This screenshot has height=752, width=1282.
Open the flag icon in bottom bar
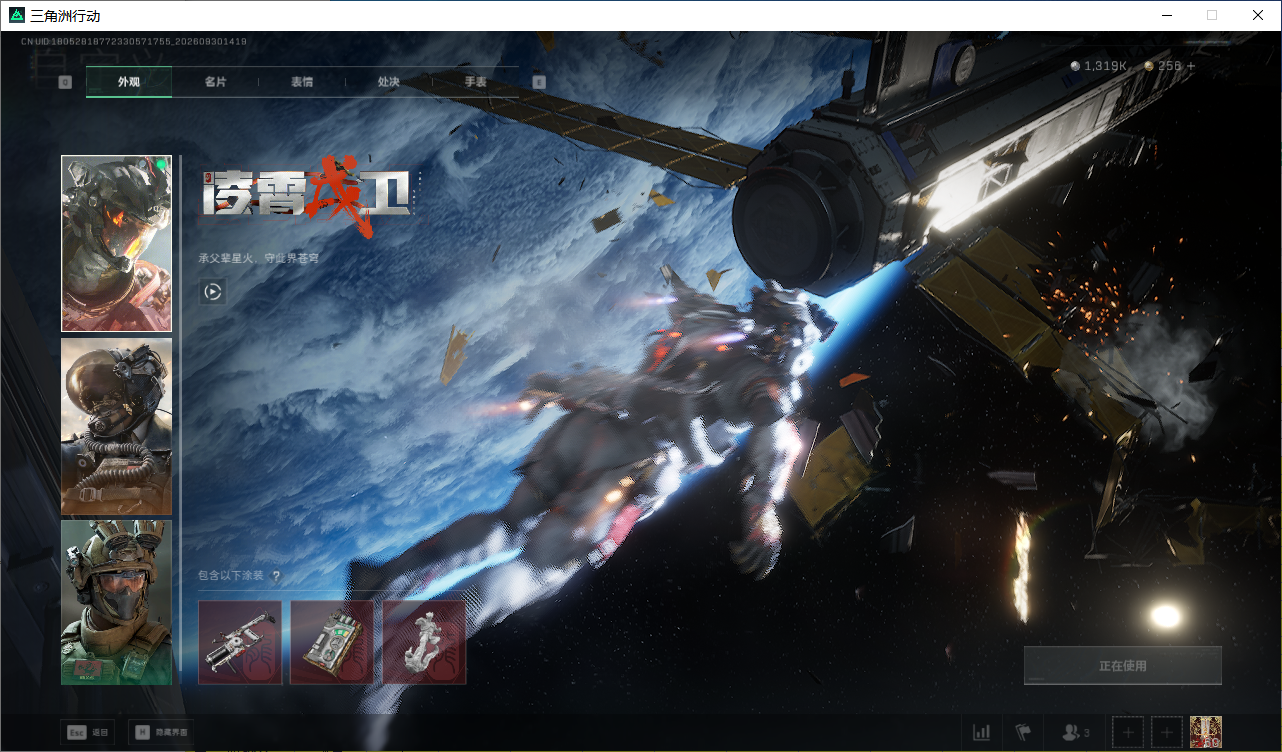[1023, 733]
